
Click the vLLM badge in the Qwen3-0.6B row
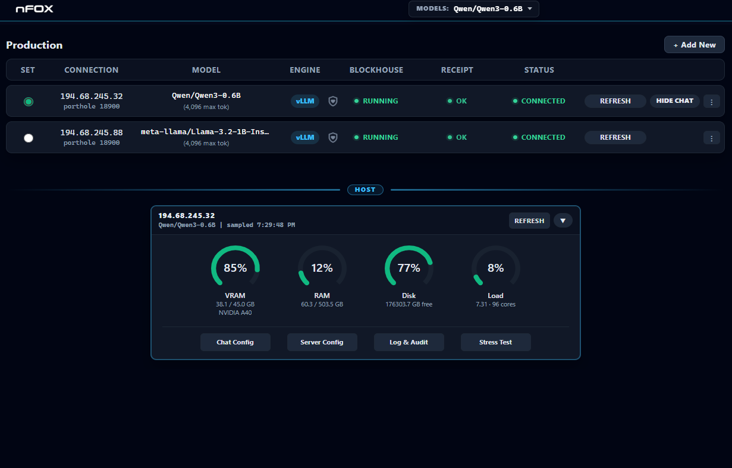click(305, 101)
